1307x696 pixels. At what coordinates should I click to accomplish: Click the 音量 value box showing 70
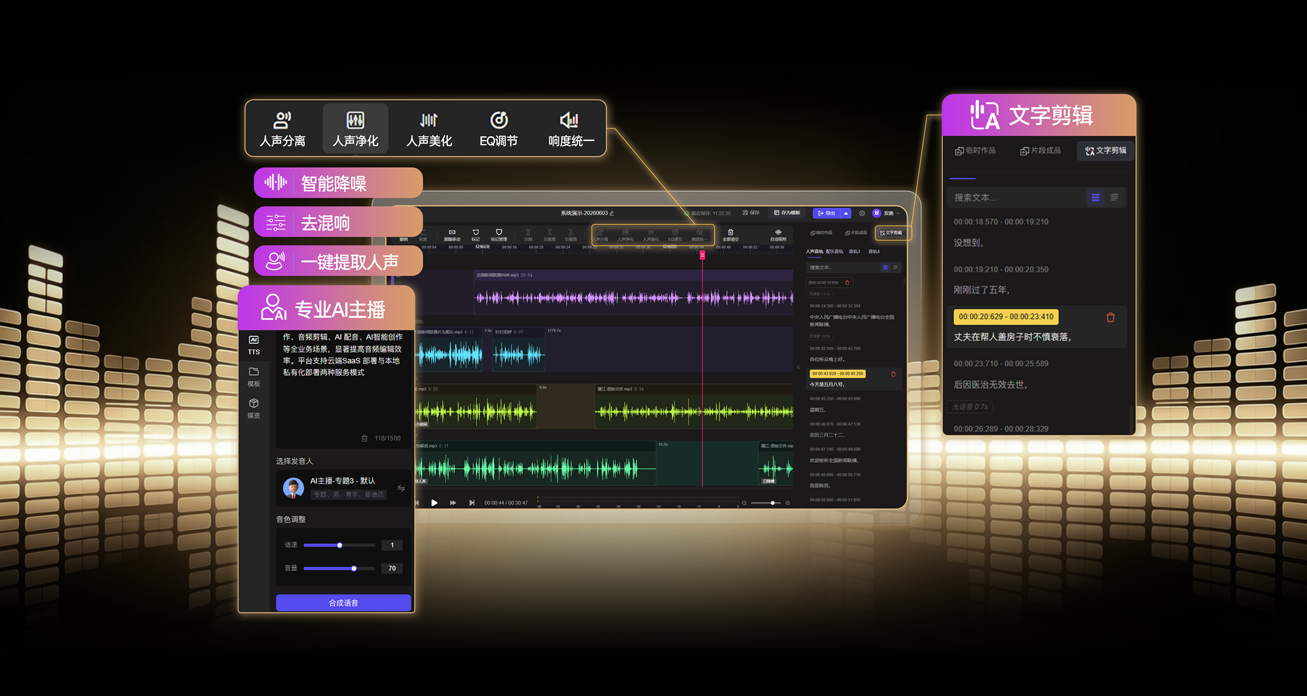click(x=392, y=568)
